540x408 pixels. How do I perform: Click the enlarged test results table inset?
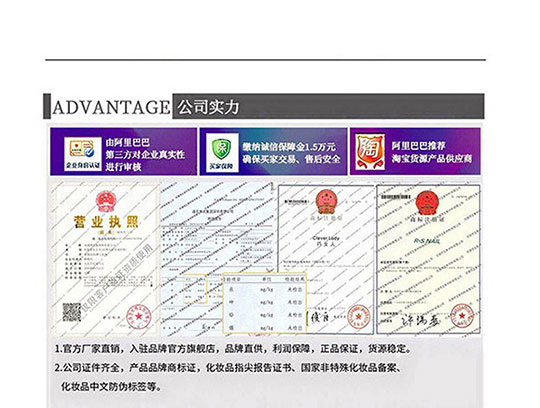[x=264, y=303]
